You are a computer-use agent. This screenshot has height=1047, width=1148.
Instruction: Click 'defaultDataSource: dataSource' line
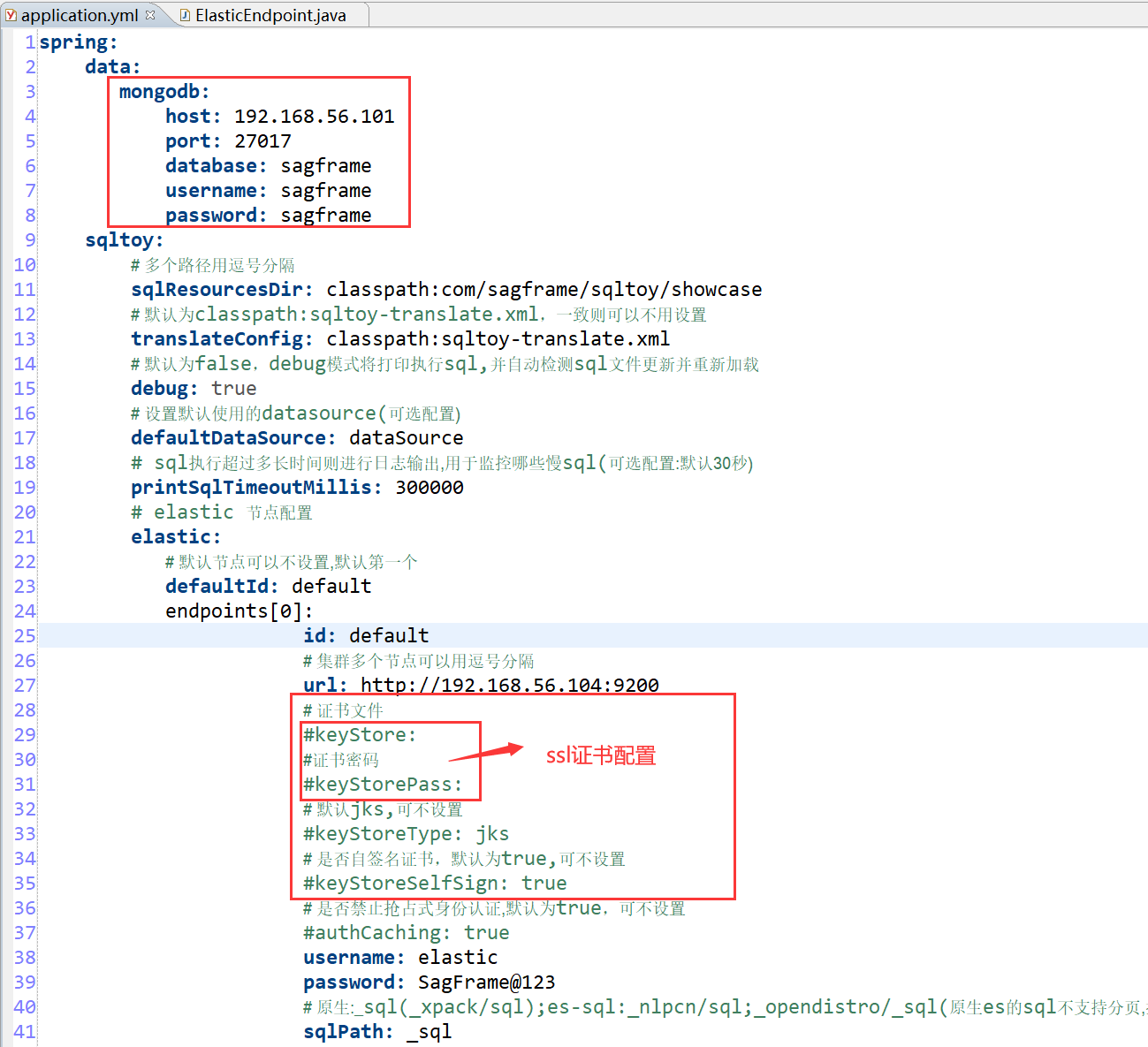click(x=297, y=438)
